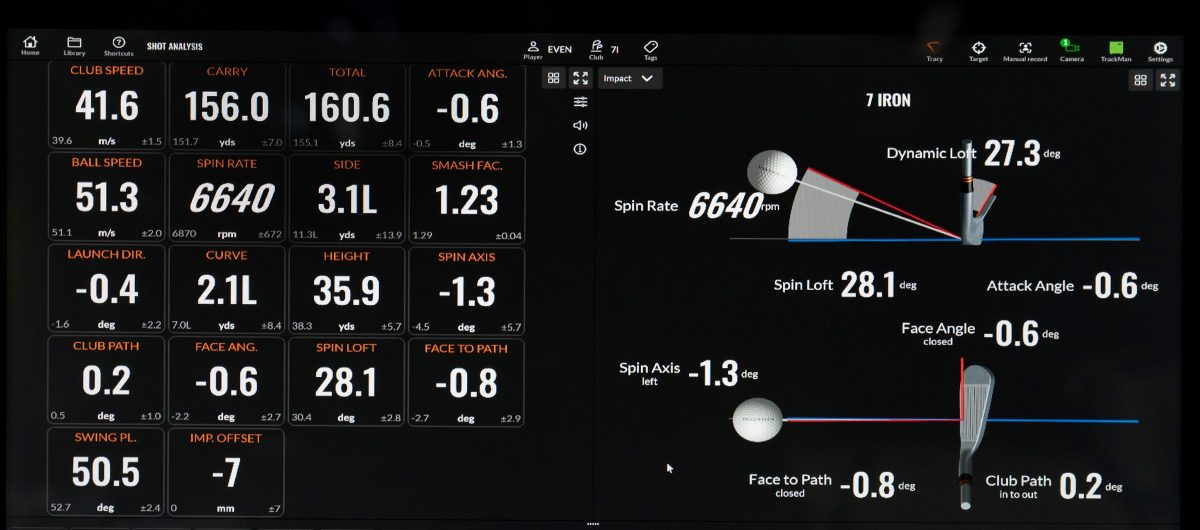
Task: Toggle sound with the speaker icon
Action: coord(580,125)
